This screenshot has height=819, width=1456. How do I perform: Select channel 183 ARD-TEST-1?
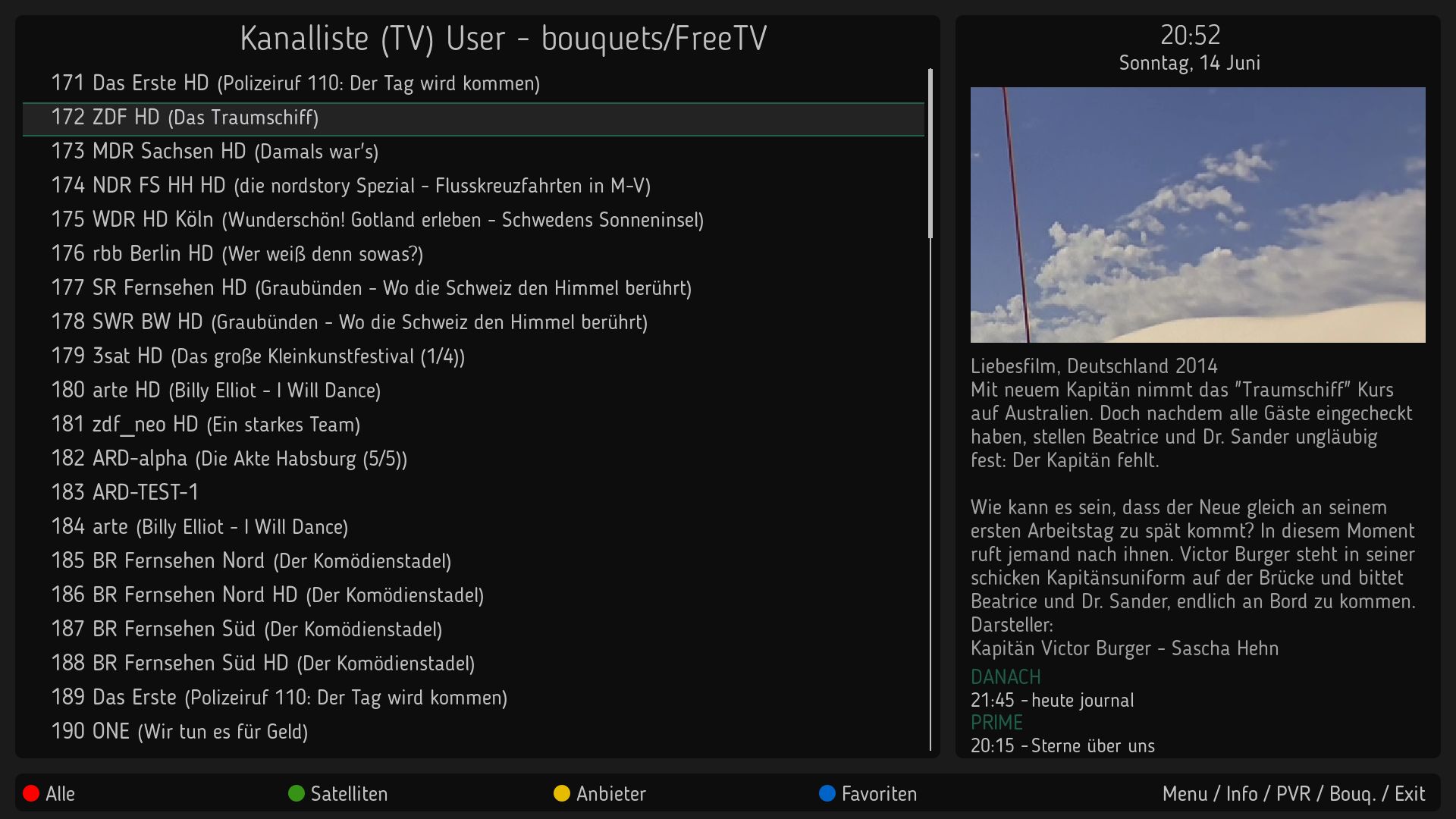coord(125,493)
